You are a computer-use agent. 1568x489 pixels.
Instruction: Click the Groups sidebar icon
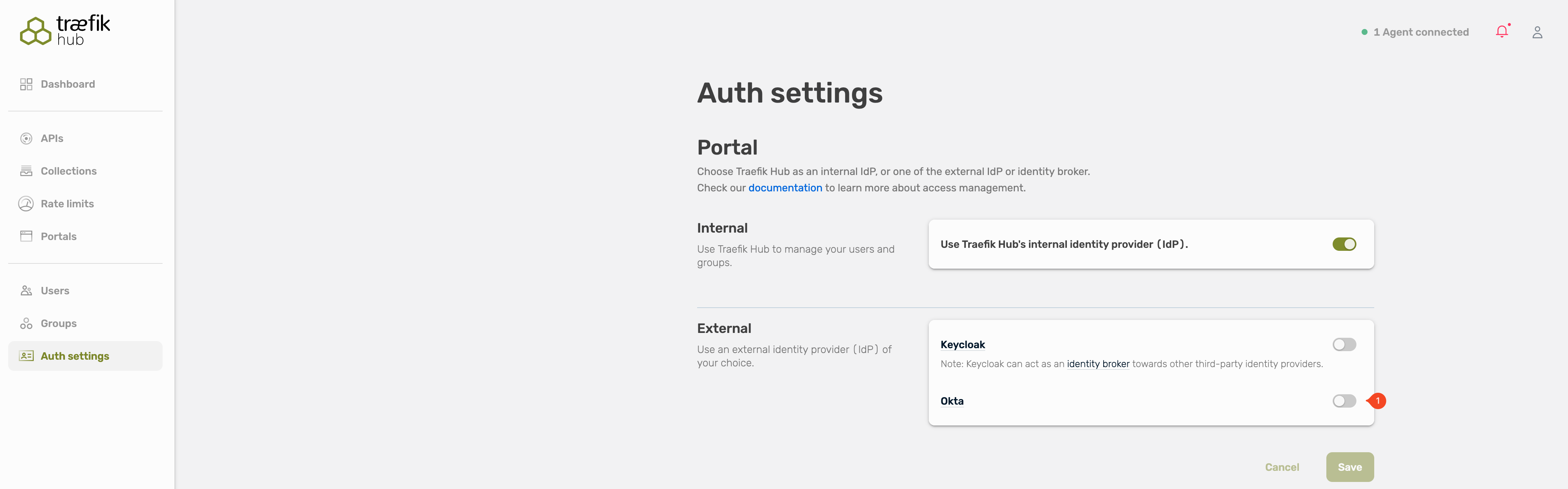[26, 323]
